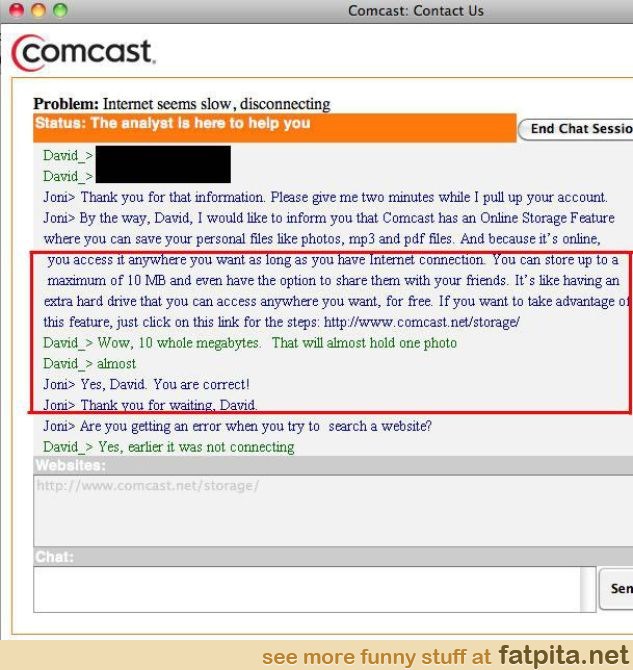Click David's 'earlier it was not connecting' message
This screenshot has width=633, height=670.
pos(169,447)
